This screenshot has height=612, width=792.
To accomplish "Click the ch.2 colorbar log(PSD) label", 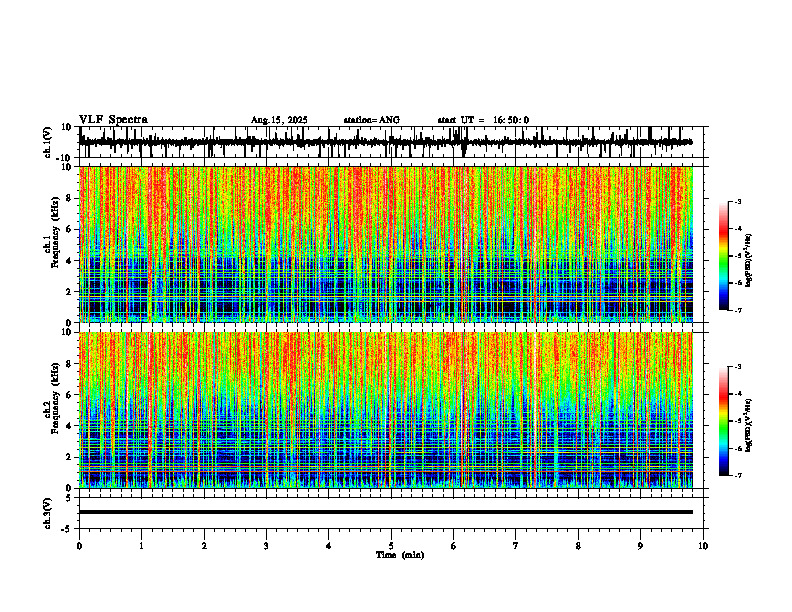I will pos(749,425).
